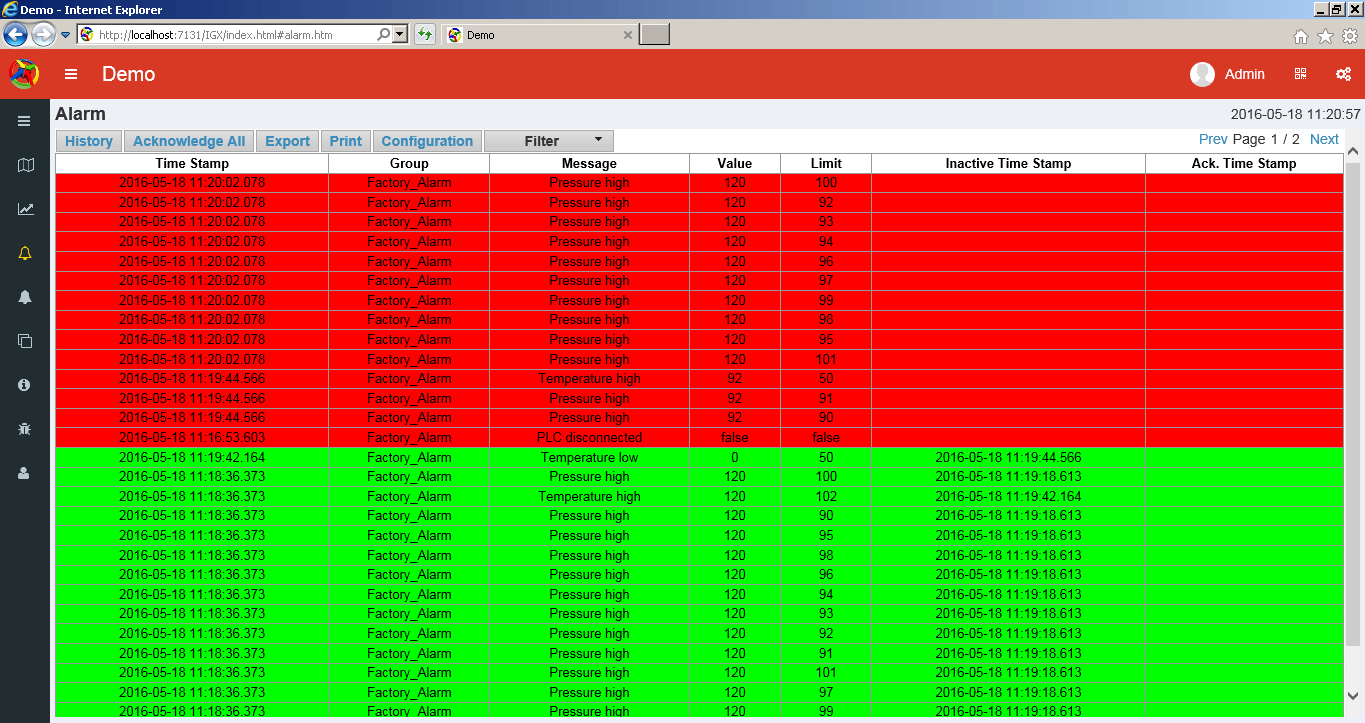Click the alarm table vertical scrollbar thumb

point(1353,405)
